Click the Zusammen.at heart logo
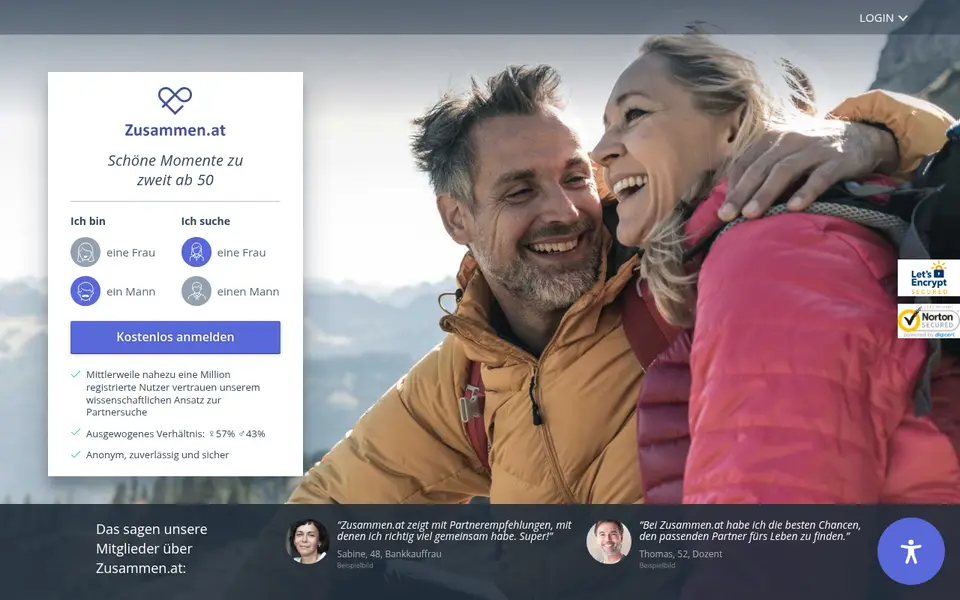Image resolution: width=960 pixels, height=600 pixels. (175, 100)
